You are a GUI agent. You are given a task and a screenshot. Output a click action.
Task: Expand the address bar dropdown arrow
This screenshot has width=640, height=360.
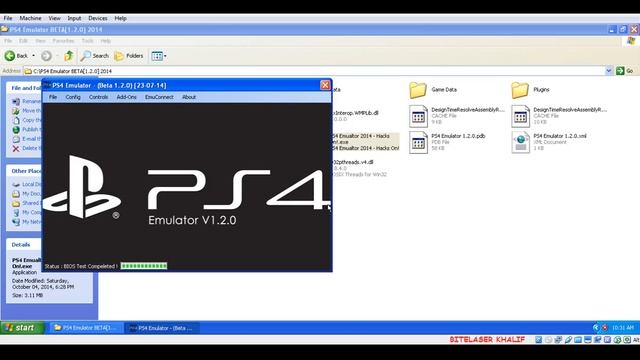(609, 71)
